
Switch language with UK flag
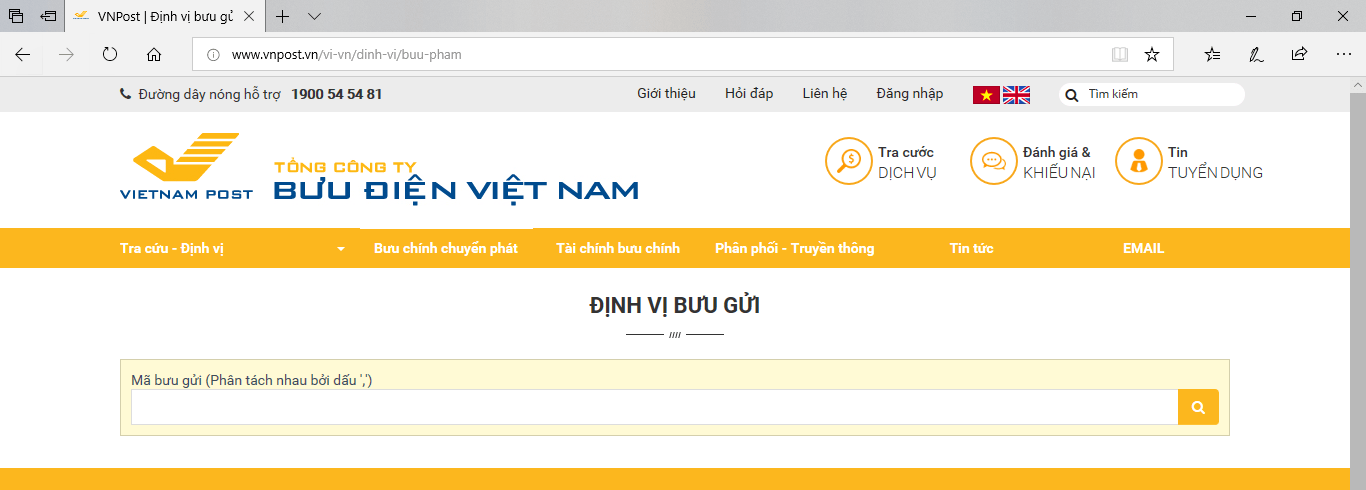[x=1016, y=94]
